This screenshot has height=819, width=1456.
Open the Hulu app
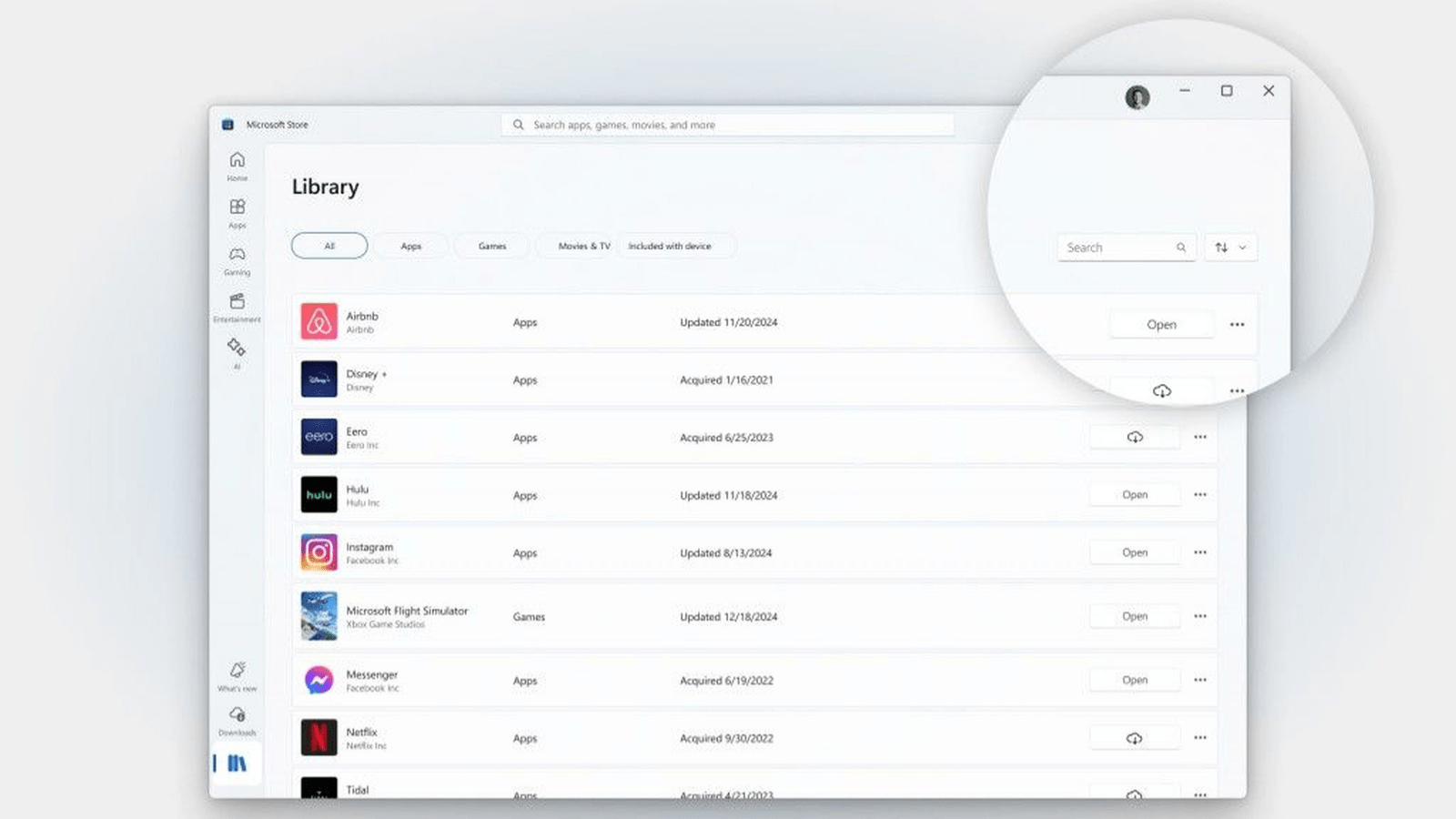(1135, 495)
